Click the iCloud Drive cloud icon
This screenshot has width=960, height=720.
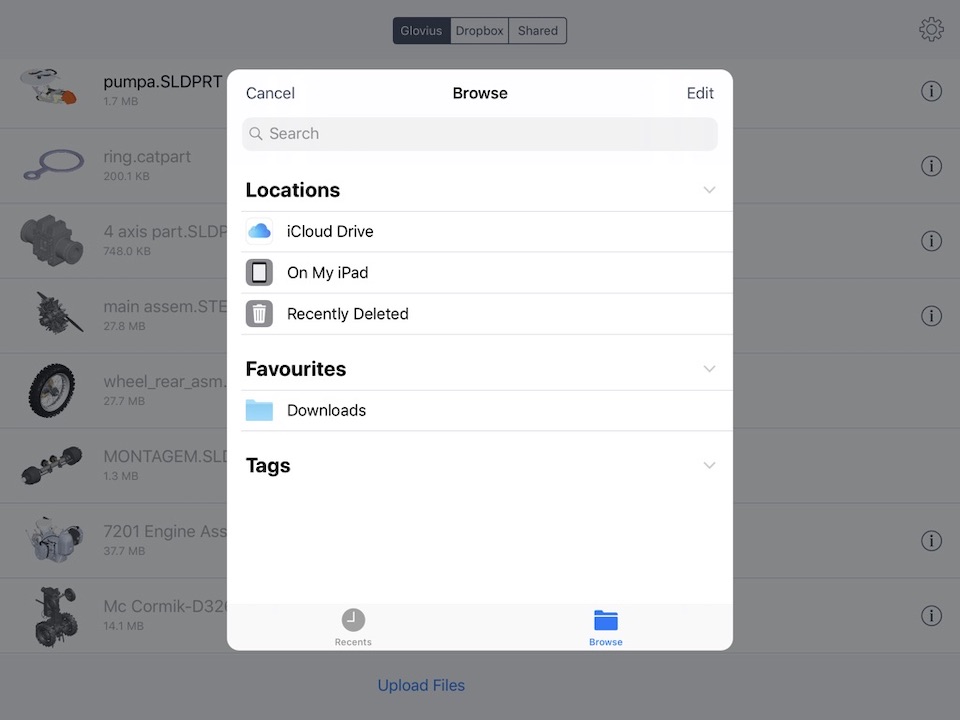(259, 231)
